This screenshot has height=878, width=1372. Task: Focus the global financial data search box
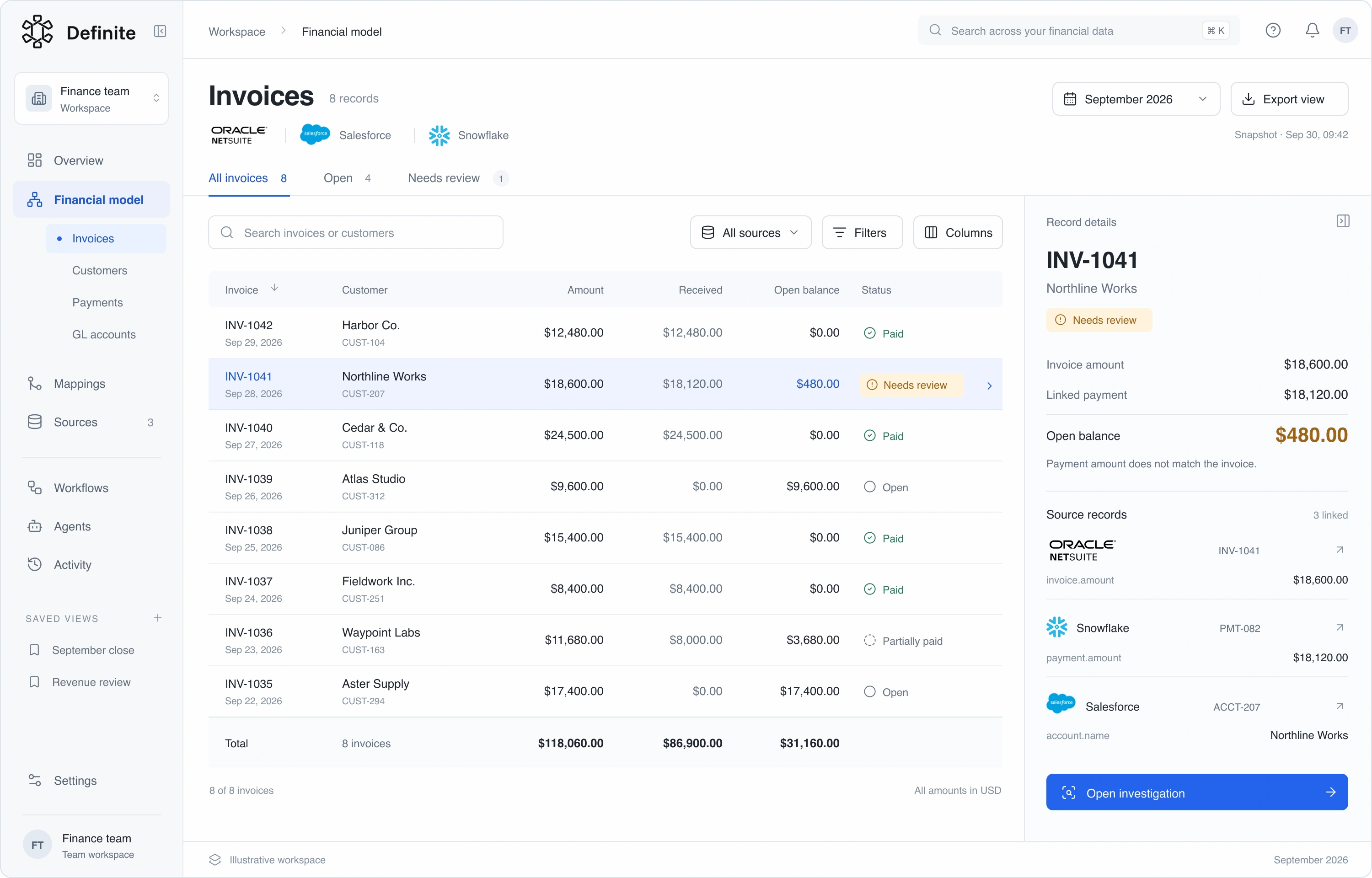pos(1078,31)
